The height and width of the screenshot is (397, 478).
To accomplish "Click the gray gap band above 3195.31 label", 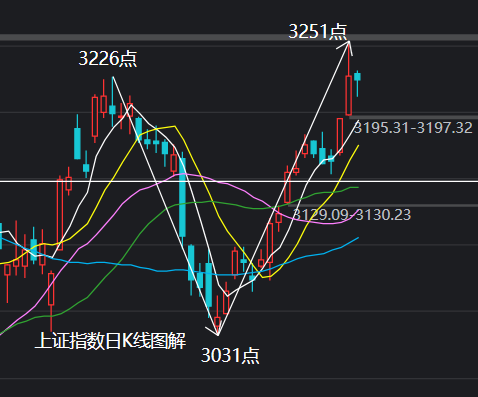I will point(413,117).
